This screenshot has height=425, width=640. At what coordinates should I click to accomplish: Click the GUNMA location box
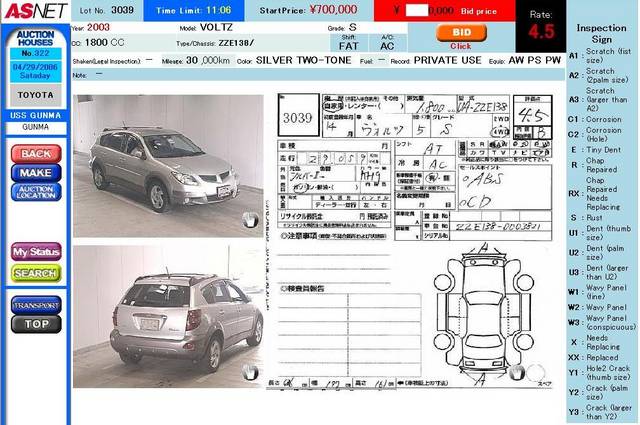click(x=36, y=127)
